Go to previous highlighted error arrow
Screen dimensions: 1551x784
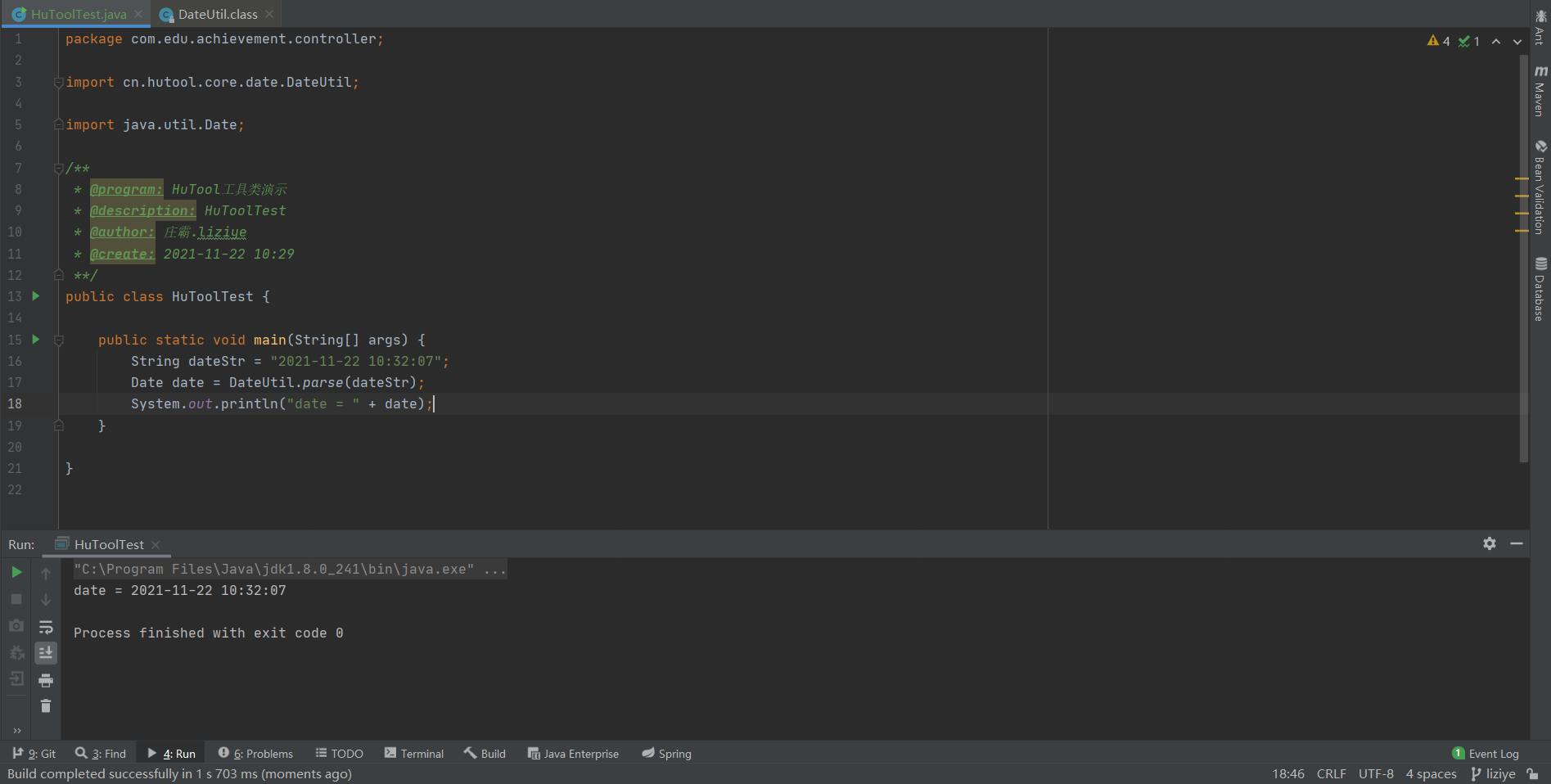pos(1496,41)
